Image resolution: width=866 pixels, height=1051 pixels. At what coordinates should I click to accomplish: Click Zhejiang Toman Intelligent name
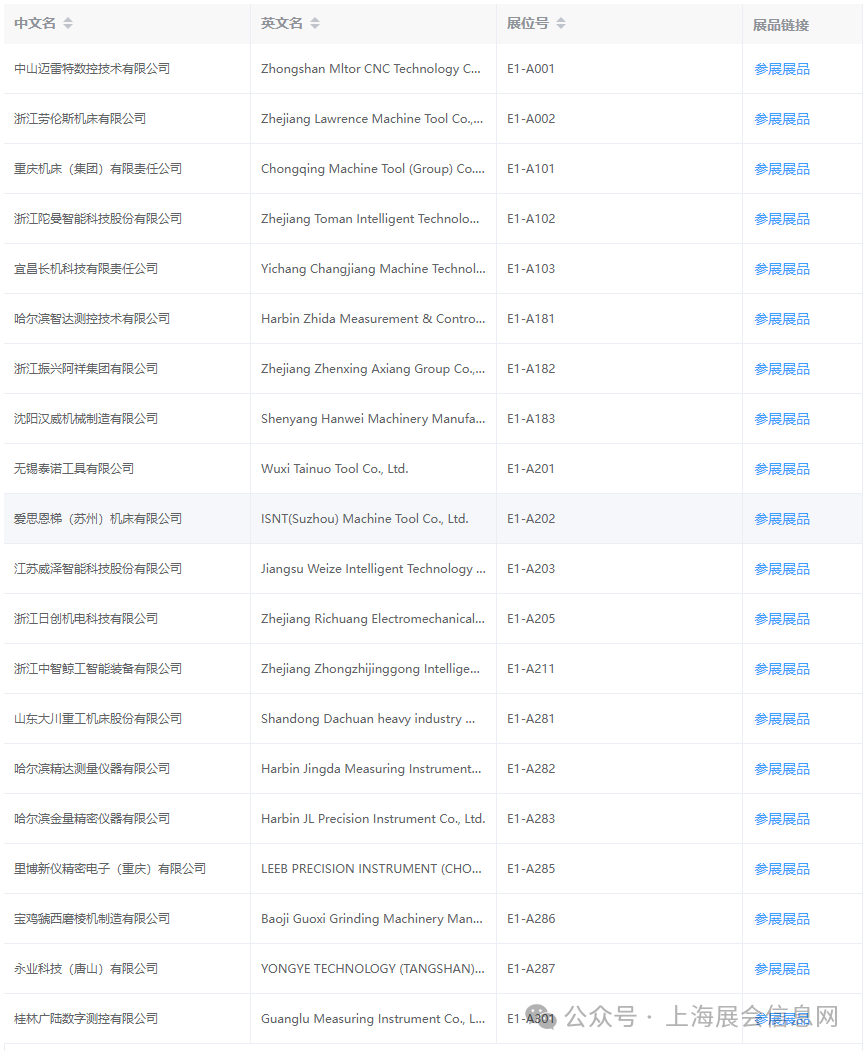[x=370, y=219]
